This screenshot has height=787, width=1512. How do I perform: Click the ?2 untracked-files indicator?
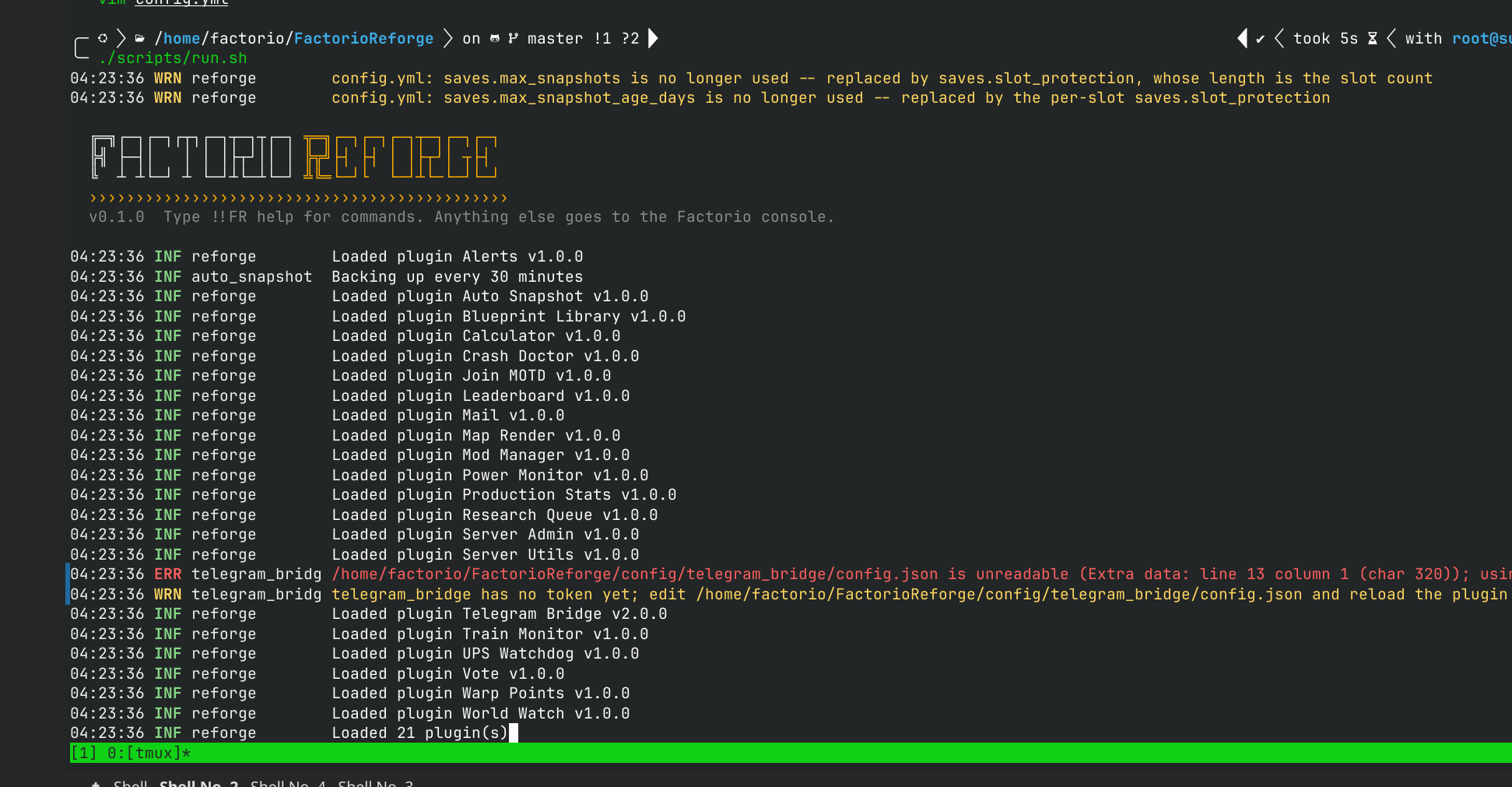pyautogui.click(x=630, y=38)
